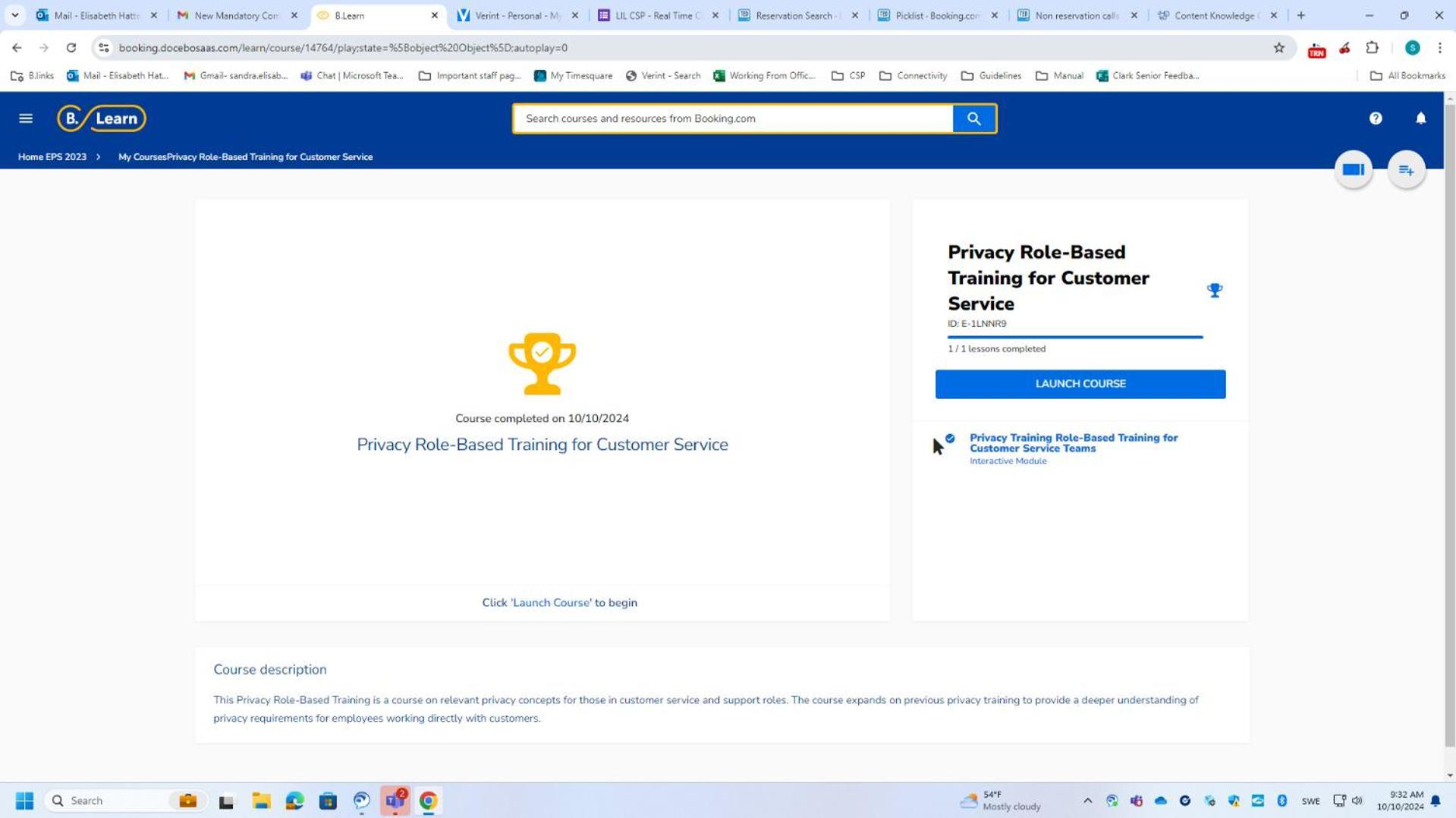Click the blue trophy badge beside course title
Viewport: 1456px width, 818px height.
pos(1214,291)
